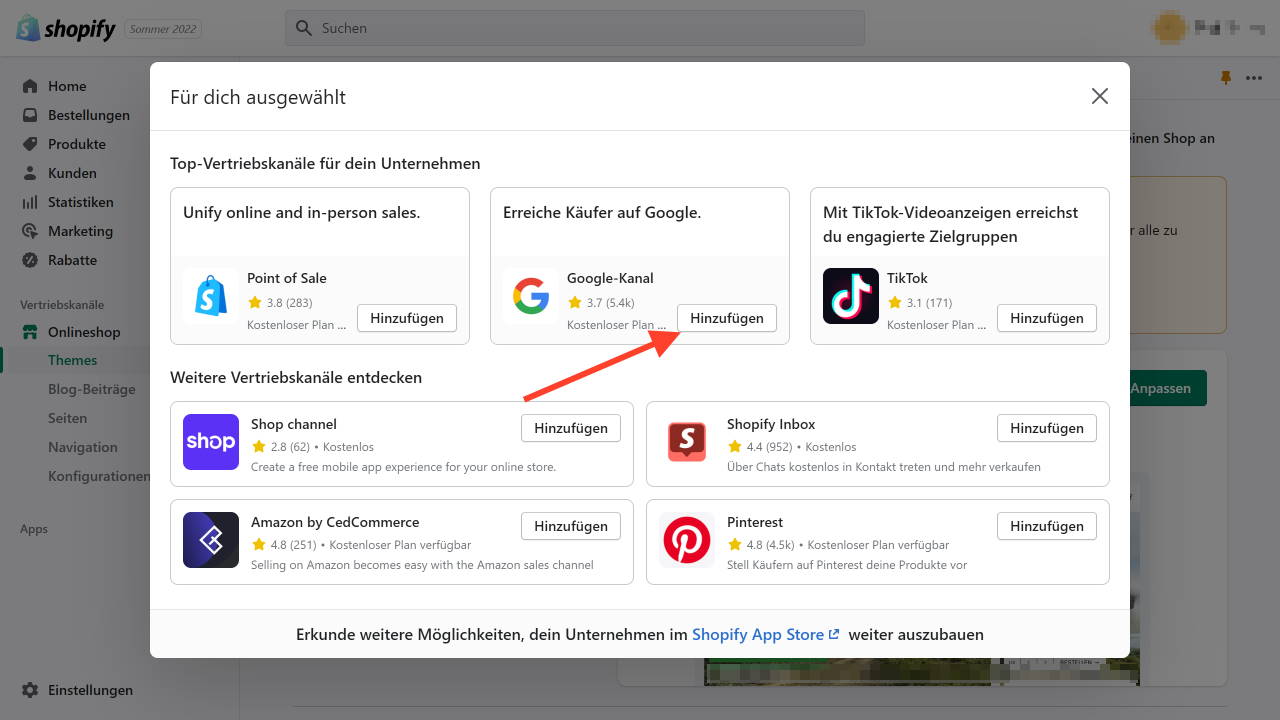Open Rabatte in the sidebar
Viewport: 1280px width, 720px height.
click(72, 260)
